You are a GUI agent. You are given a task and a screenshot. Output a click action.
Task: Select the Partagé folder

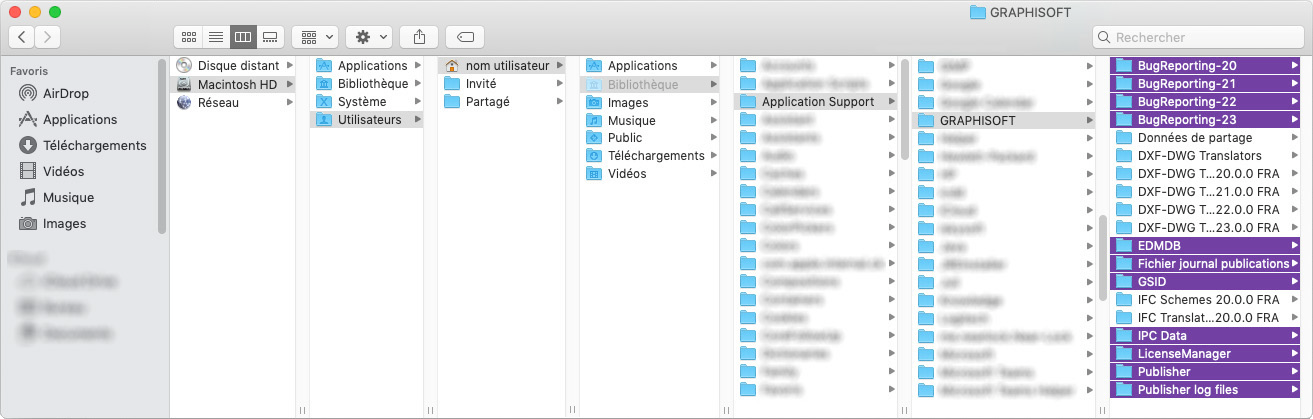tap(502, 102)
